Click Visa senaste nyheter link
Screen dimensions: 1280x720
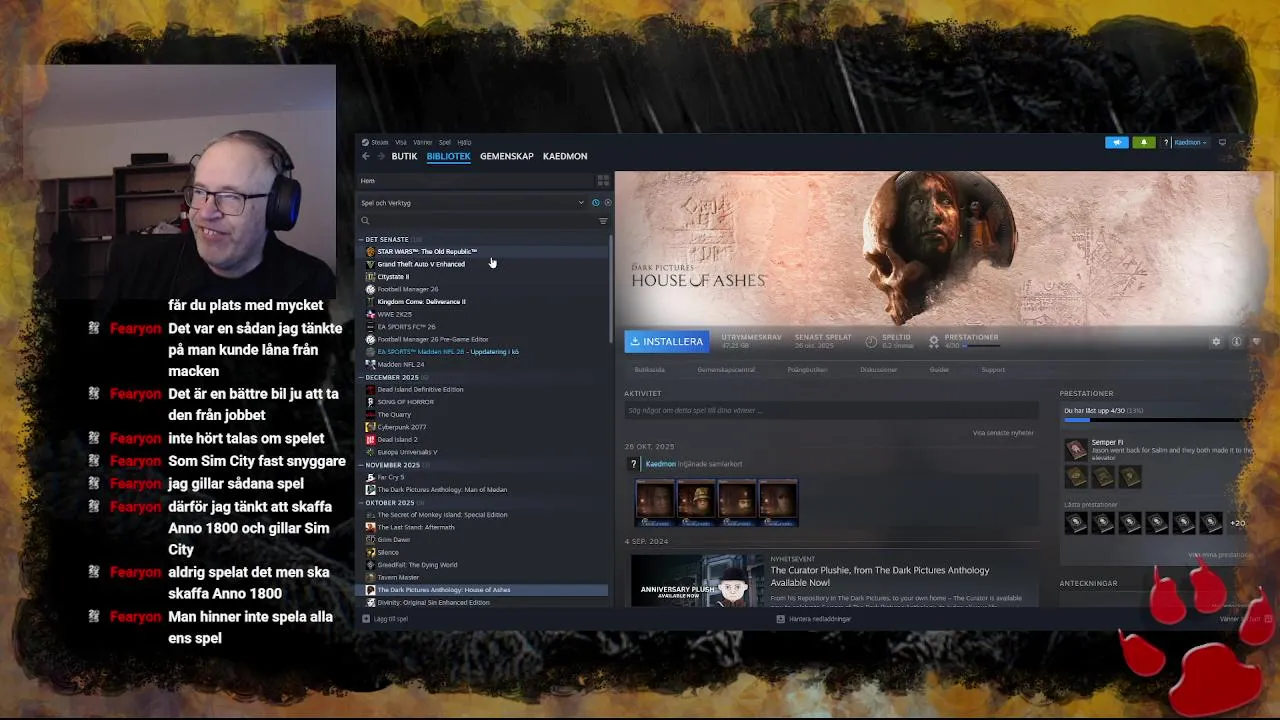tap(1003, 433)
